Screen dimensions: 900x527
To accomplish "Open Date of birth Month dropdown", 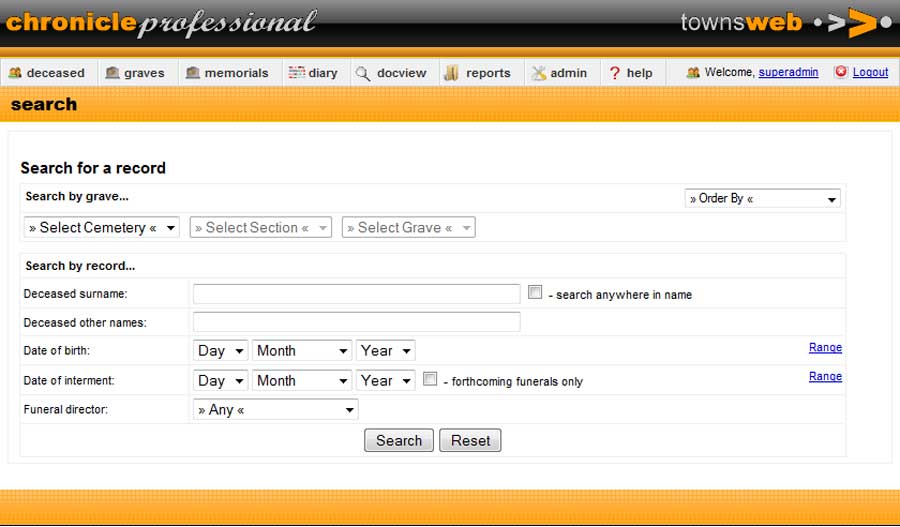I will tap(302, 351).
